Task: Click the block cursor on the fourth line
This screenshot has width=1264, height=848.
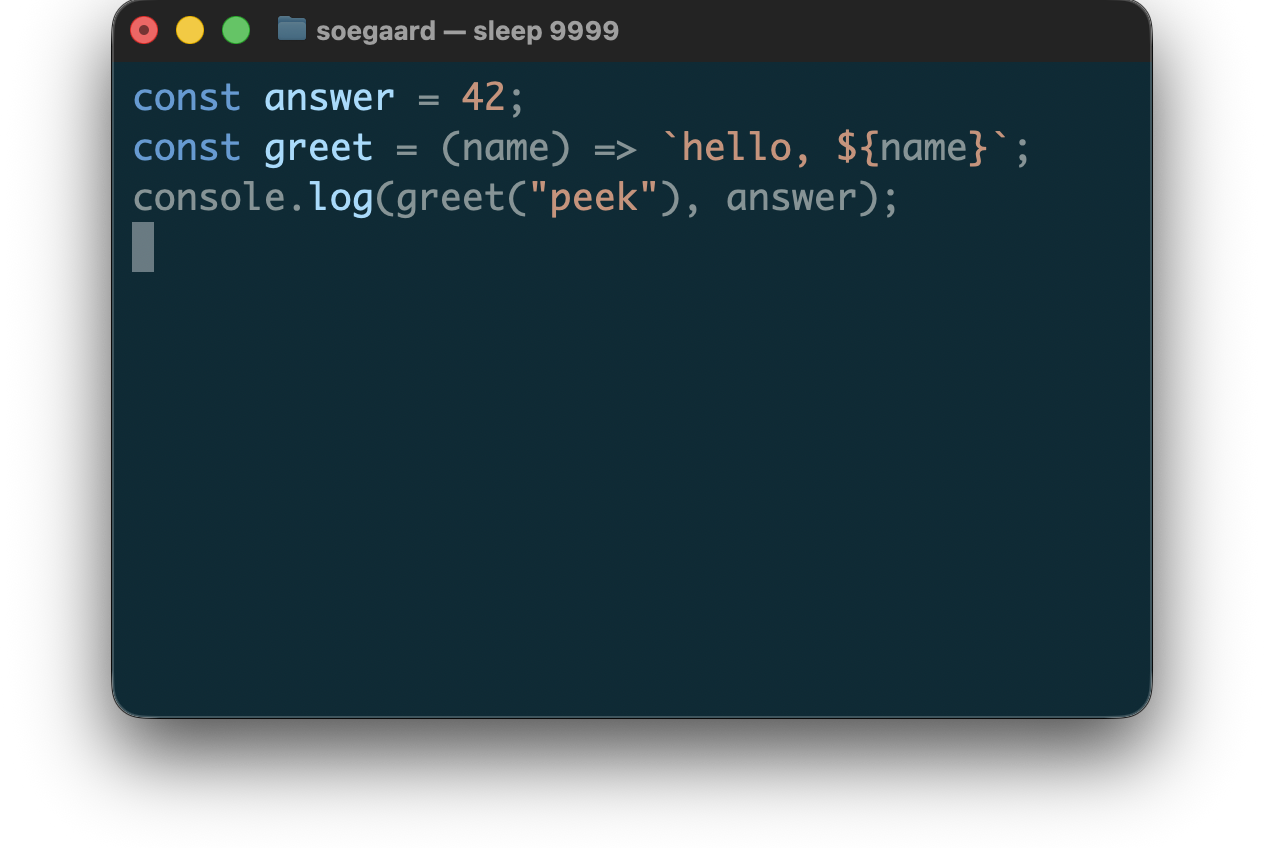Action: coord(143,247)
